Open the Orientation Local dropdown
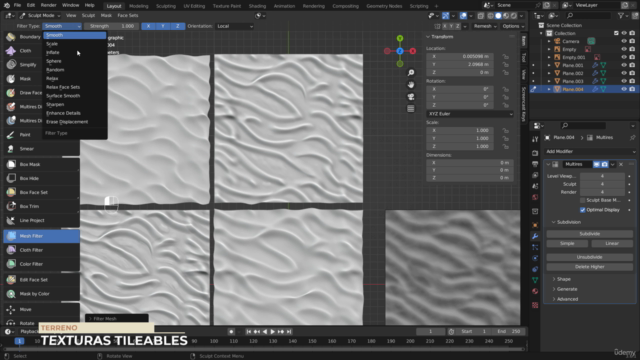 (x=235, y=26)
